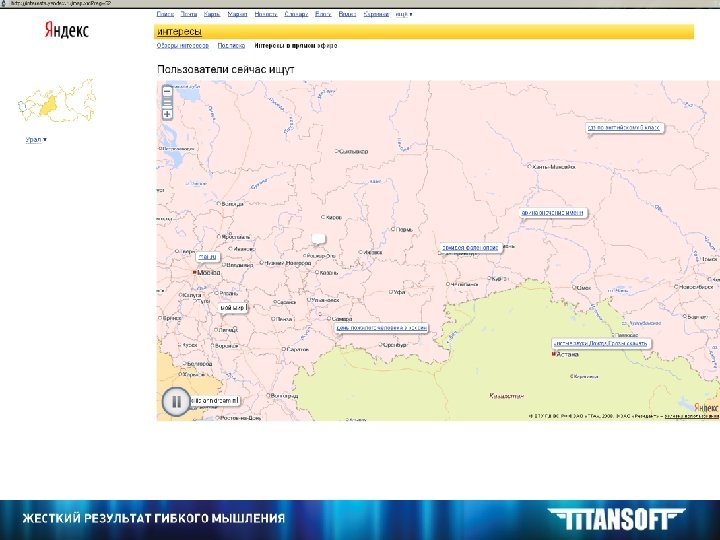The width and height of the screenshot is (720, 540).
Task: Open Картинки in the top navigation
Action: click(376, 14)
